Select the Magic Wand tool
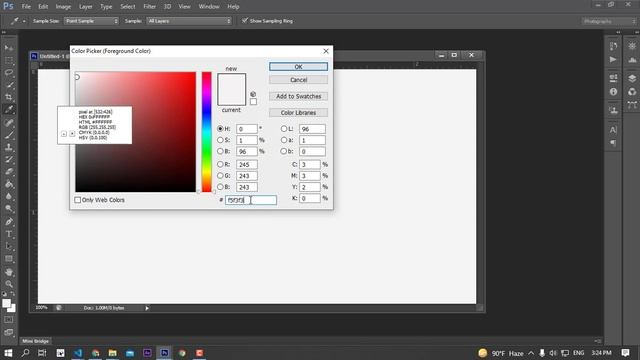The image size is (640, 360). click(9, 85)
